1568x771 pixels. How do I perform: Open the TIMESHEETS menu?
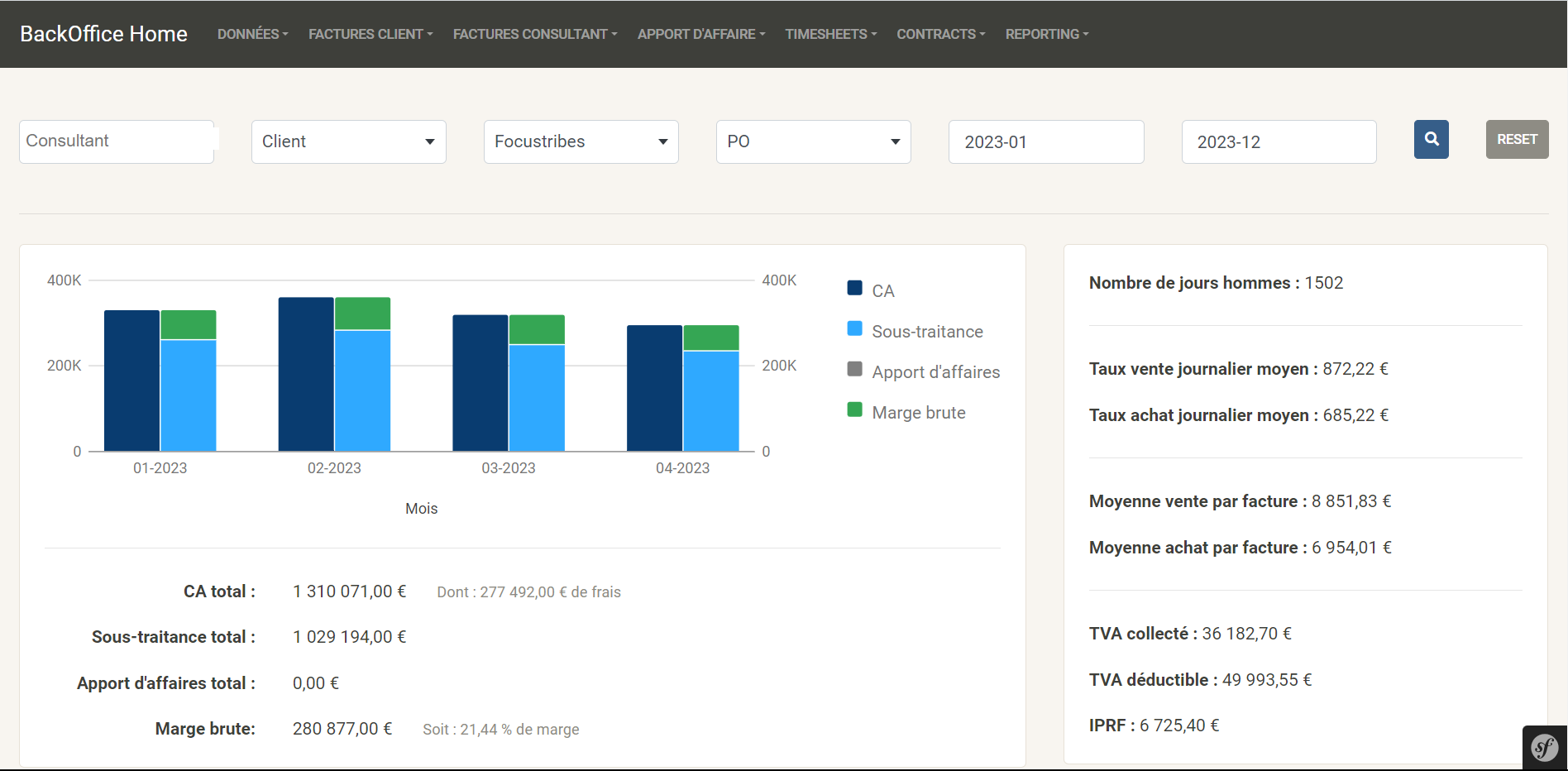(x=831, y=34)
